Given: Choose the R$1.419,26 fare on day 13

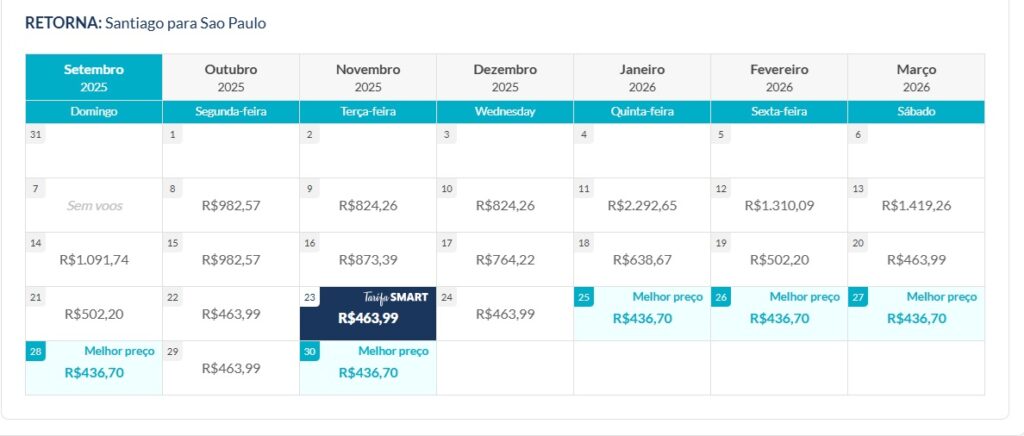Looking at the screenshot, I should 916,206.
